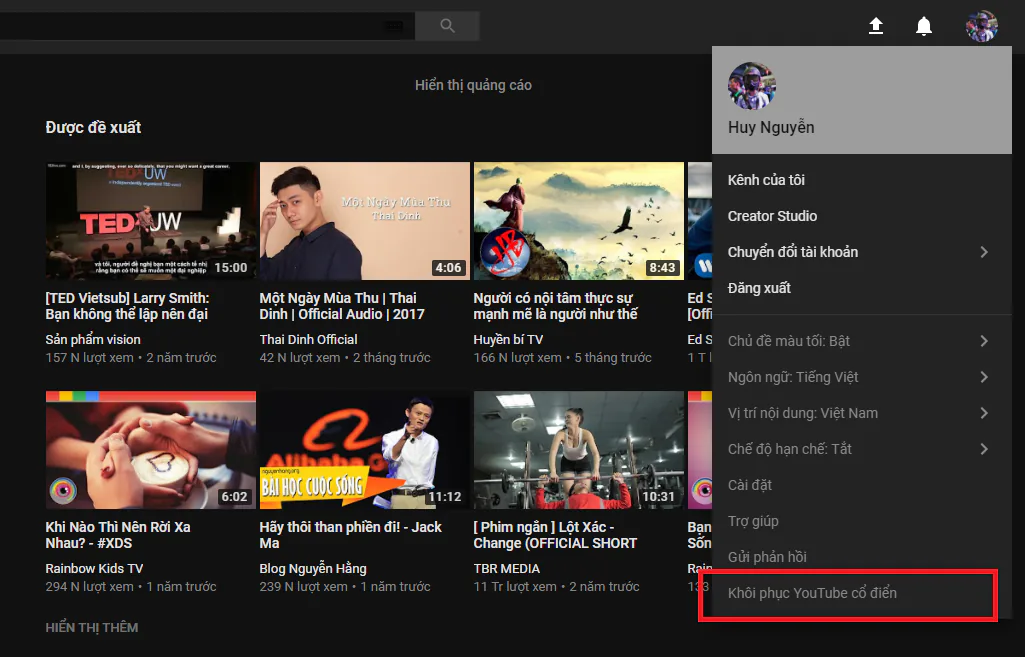Open the notifications bell
The width and height of the screenshot is (1025, 657).
coord(924,26)
